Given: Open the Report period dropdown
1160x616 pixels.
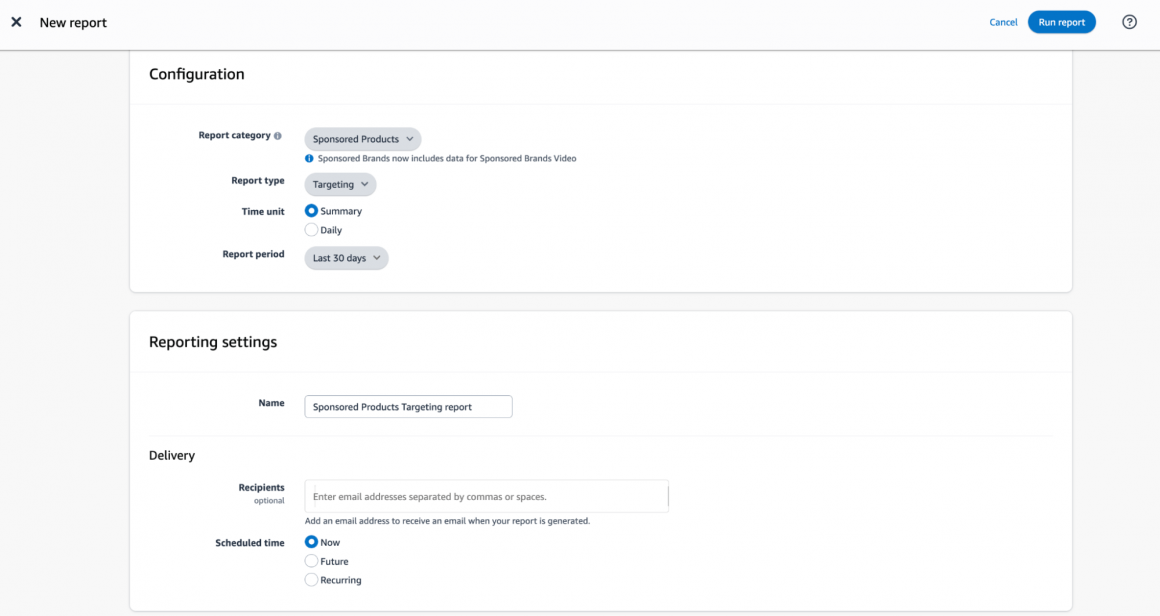Looking at the screenshot, I should 346,258.
